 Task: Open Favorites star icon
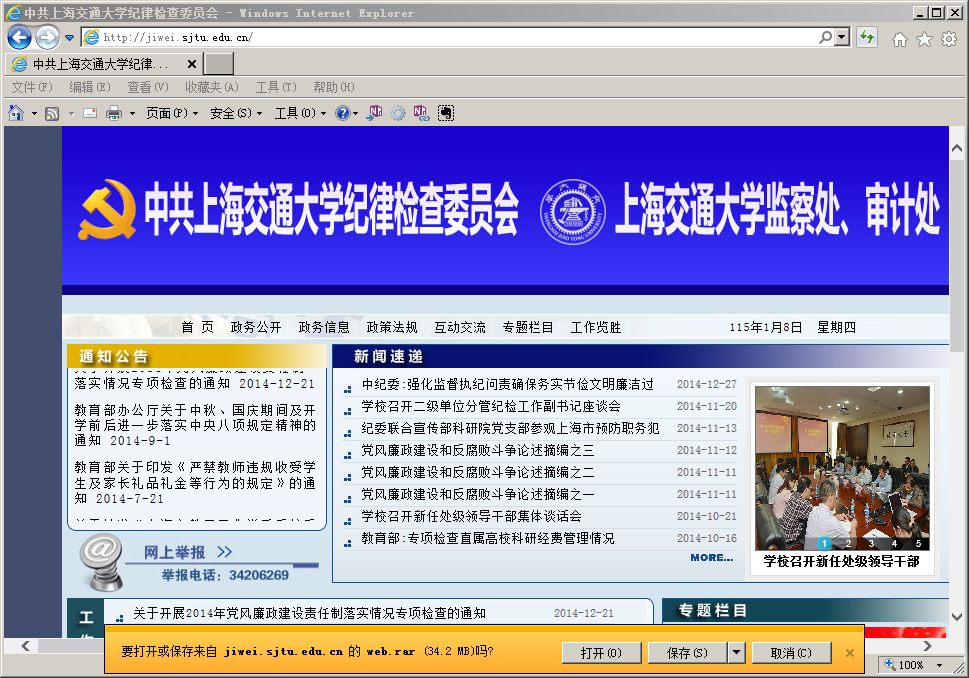point(924,40)
